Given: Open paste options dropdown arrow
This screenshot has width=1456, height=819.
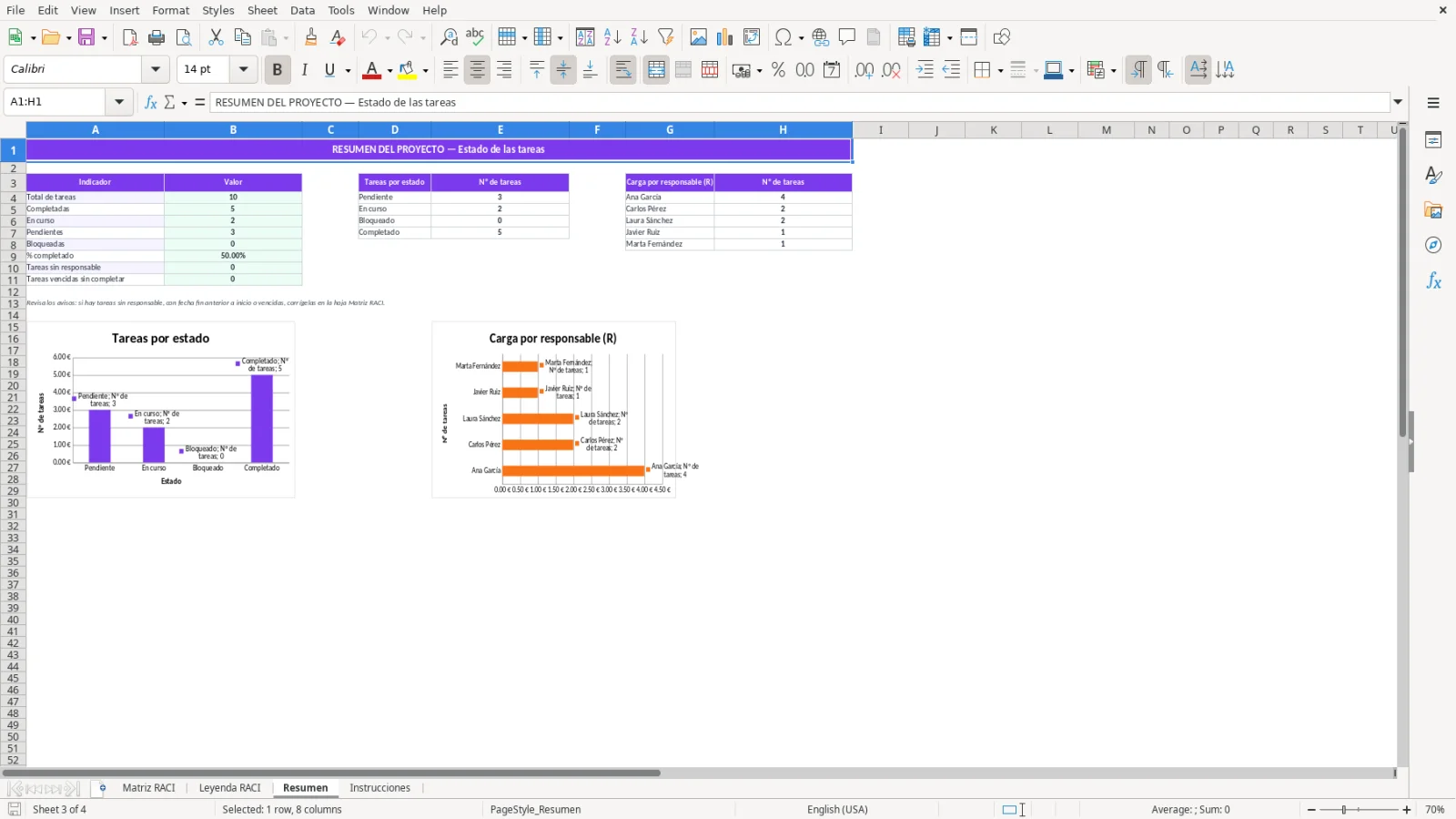Looking at the screenshot, I should click(x=286, y=37).
